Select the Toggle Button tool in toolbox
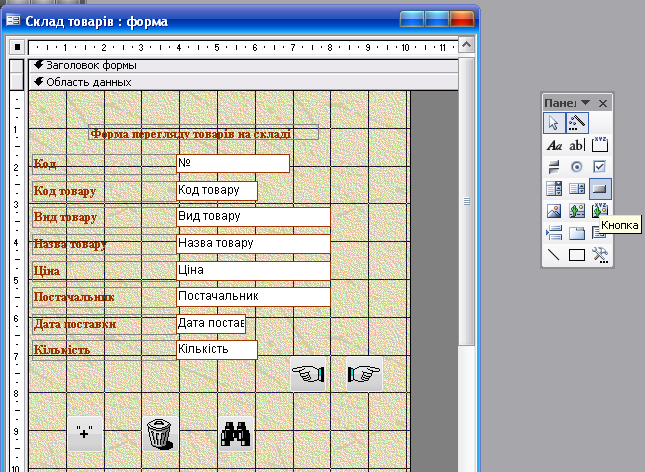The width and height of the screenshot is (645, 472). 554,167
